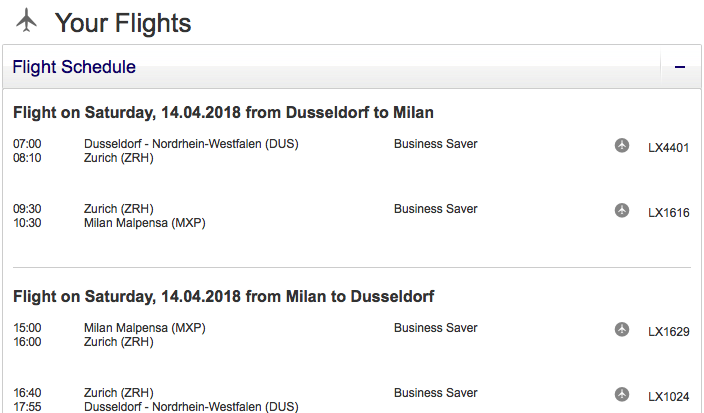Click Business Saver fare on the 16:40 flight
Image resolution: width=704 pixels, height=413 pixels.
click(435, 393)
